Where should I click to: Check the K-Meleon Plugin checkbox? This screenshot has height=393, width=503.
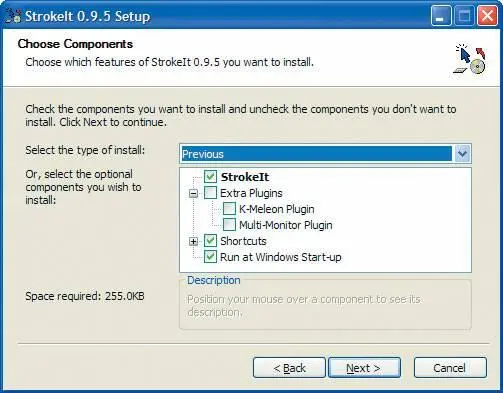tap(229, 209)
